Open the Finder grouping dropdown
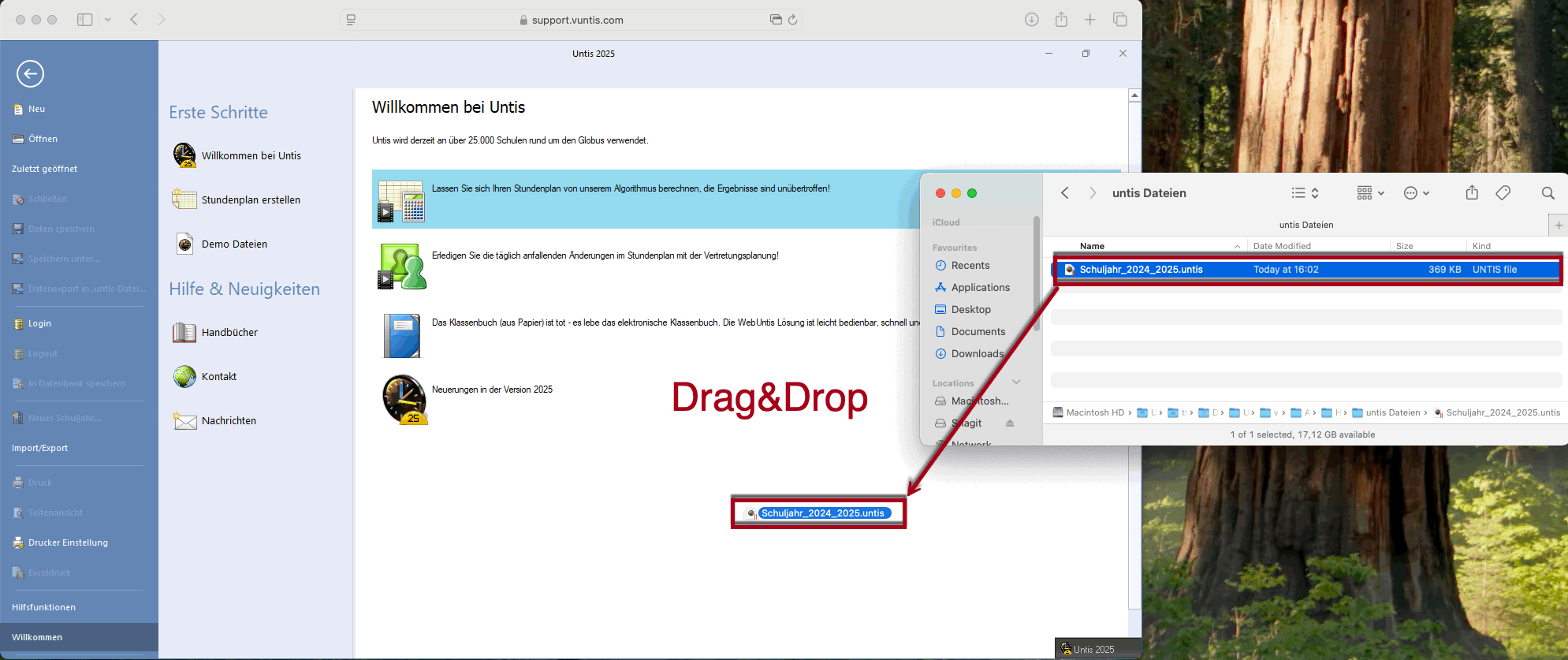The width and height of the screenshot is (1568, 660). point(1370,193)
